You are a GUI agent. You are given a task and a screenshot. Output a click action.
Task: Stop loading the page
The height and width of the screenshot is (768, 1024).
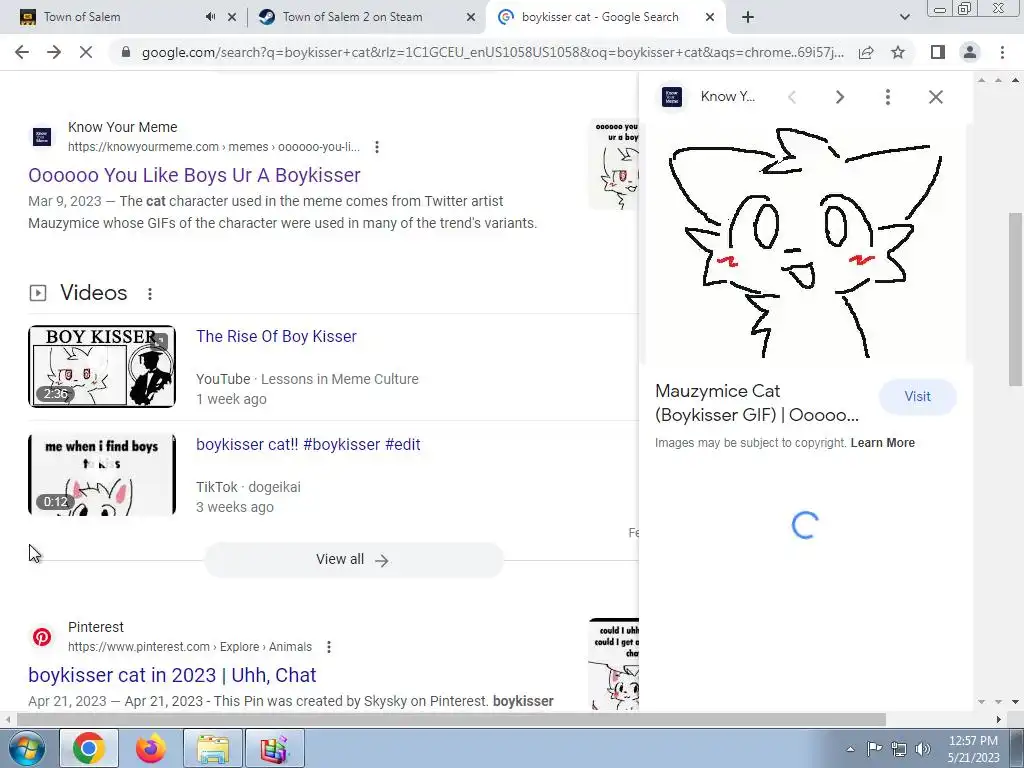point(86,52)
